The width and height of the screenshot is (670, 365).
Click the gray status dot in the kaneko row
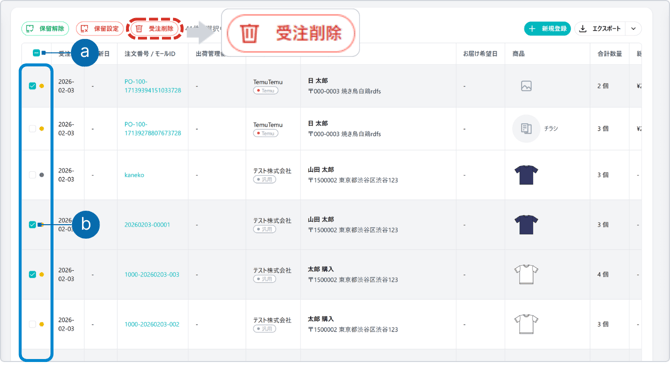pos(41,175)
